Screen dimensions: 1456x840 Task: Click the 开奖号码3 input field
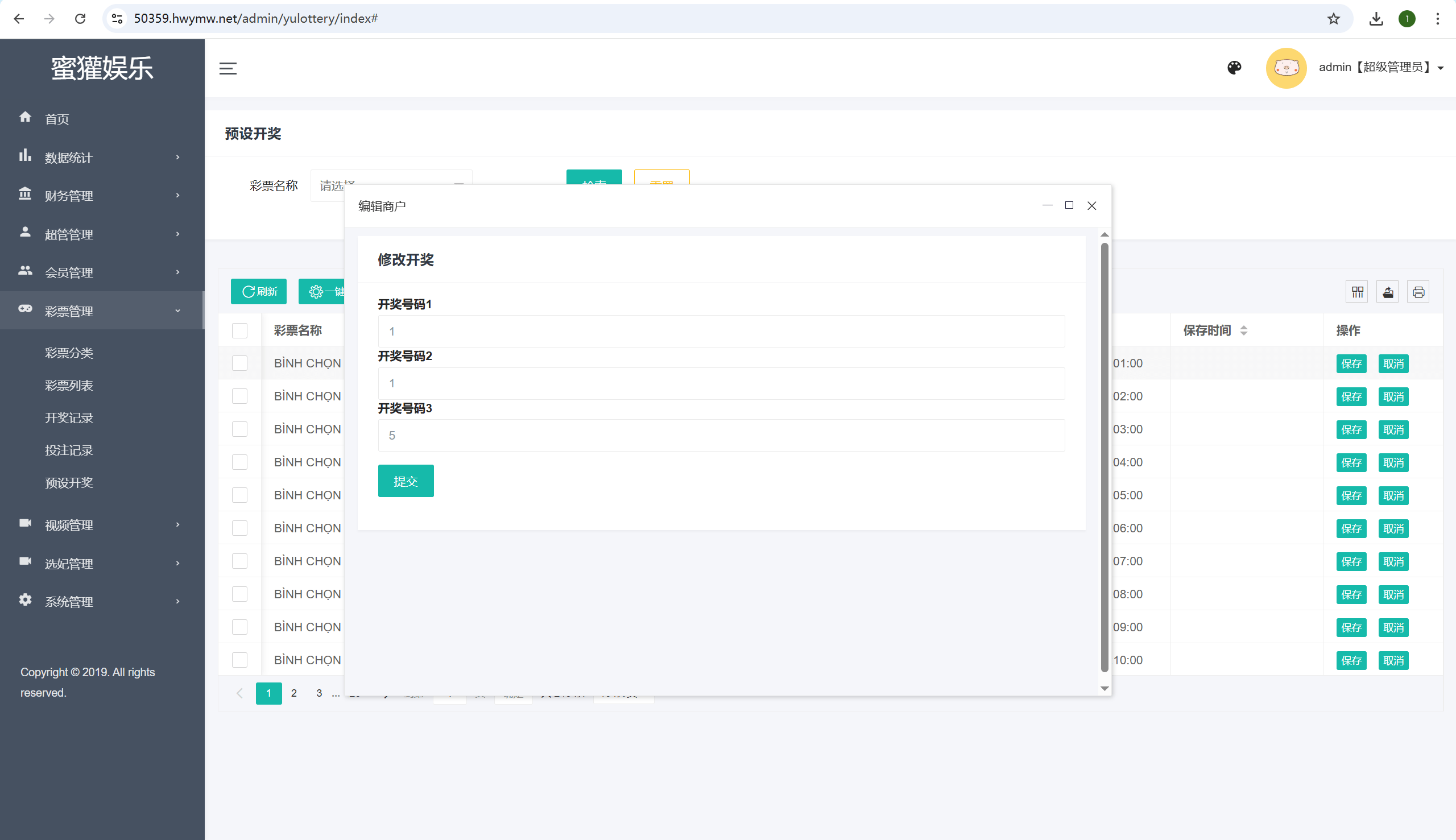[721, 436]
